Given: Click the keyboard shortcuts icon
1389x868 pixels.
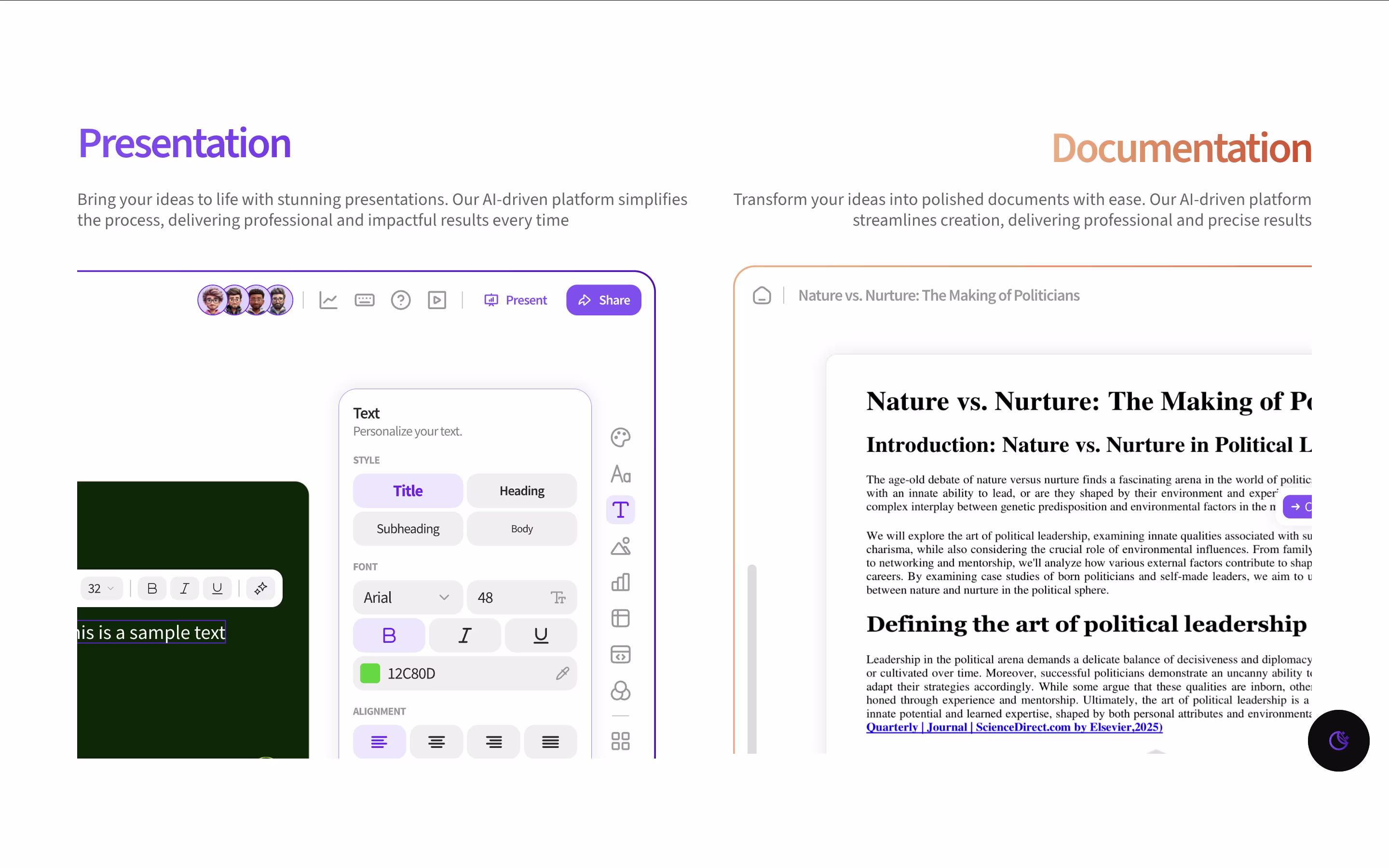Looking at the screenshot, I should (x=365, y=300).
